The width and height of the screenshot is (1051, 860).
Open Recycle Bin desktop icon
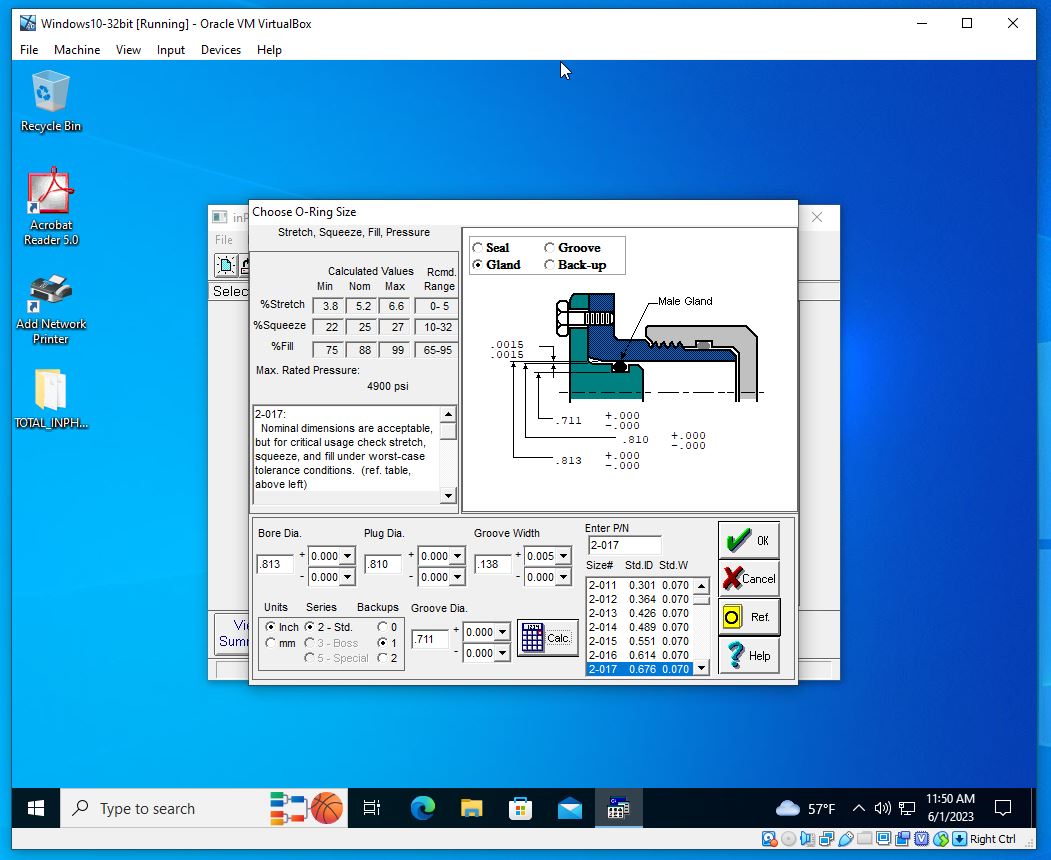[50, 101]
